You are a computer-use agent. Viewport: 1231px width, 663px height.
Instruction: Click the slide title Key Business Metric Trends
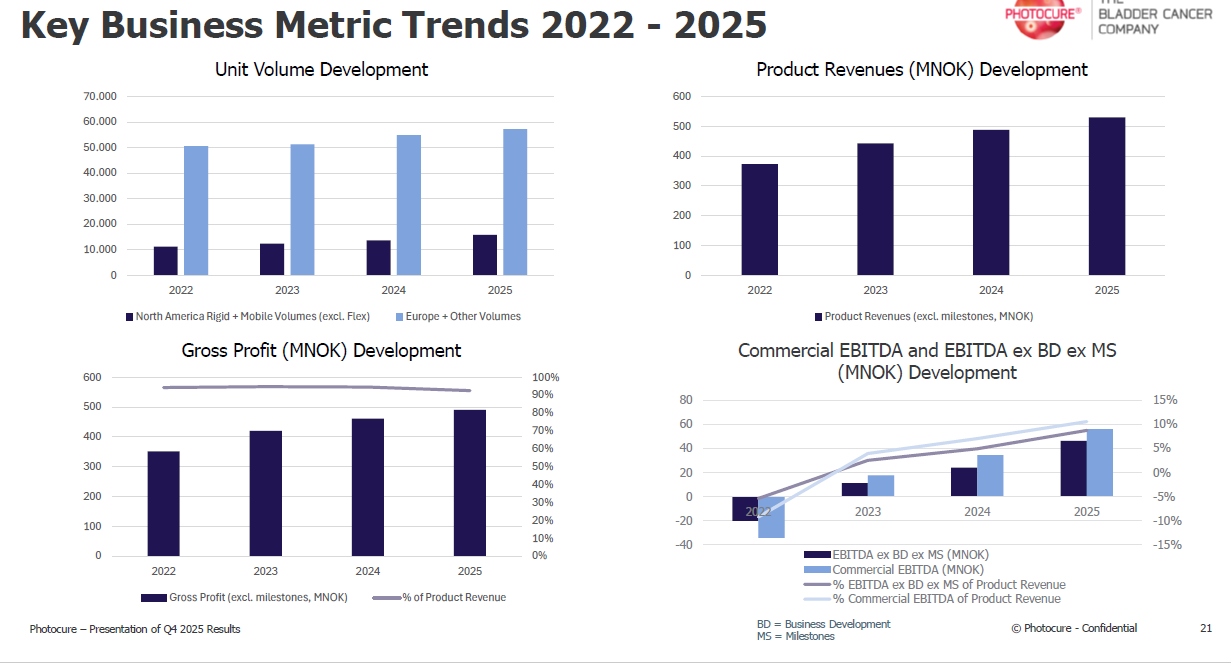tap(394, 24)
